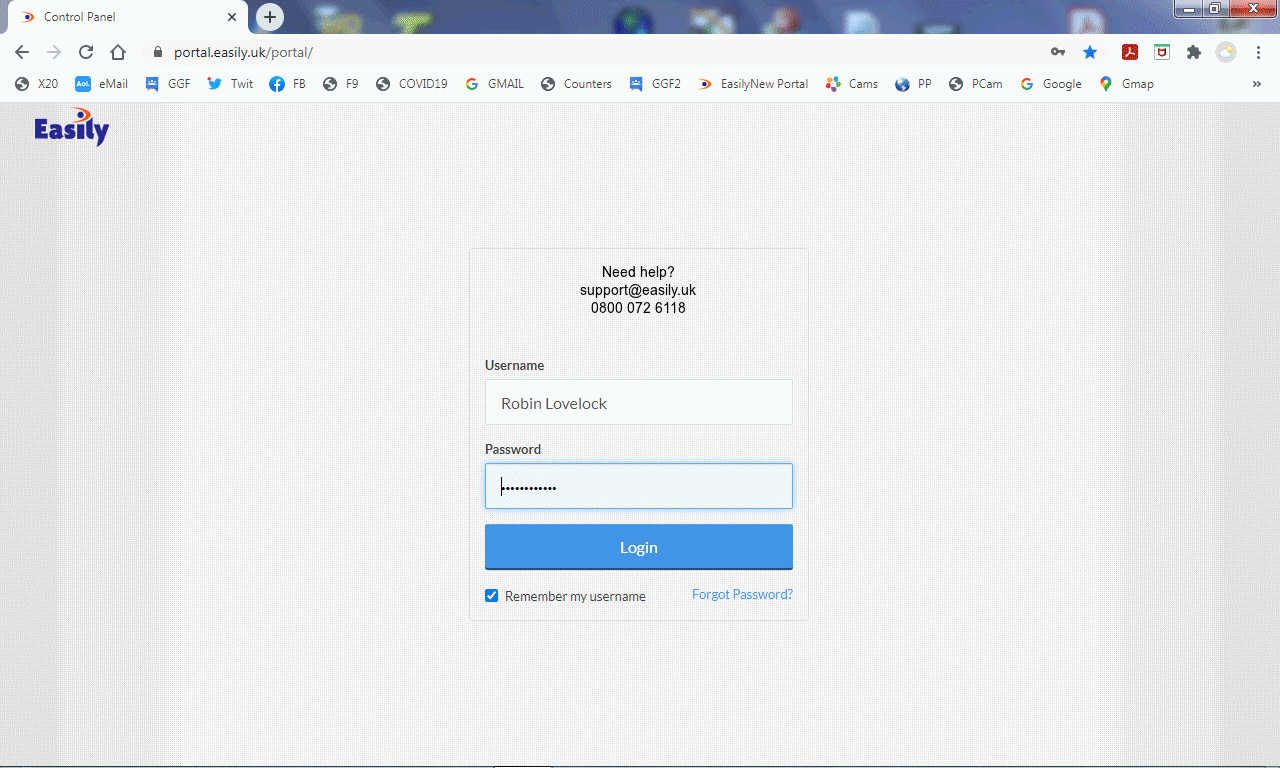1280x768 pixels.
Task: Open the browser profile avatar menu
Action: 1226,52
